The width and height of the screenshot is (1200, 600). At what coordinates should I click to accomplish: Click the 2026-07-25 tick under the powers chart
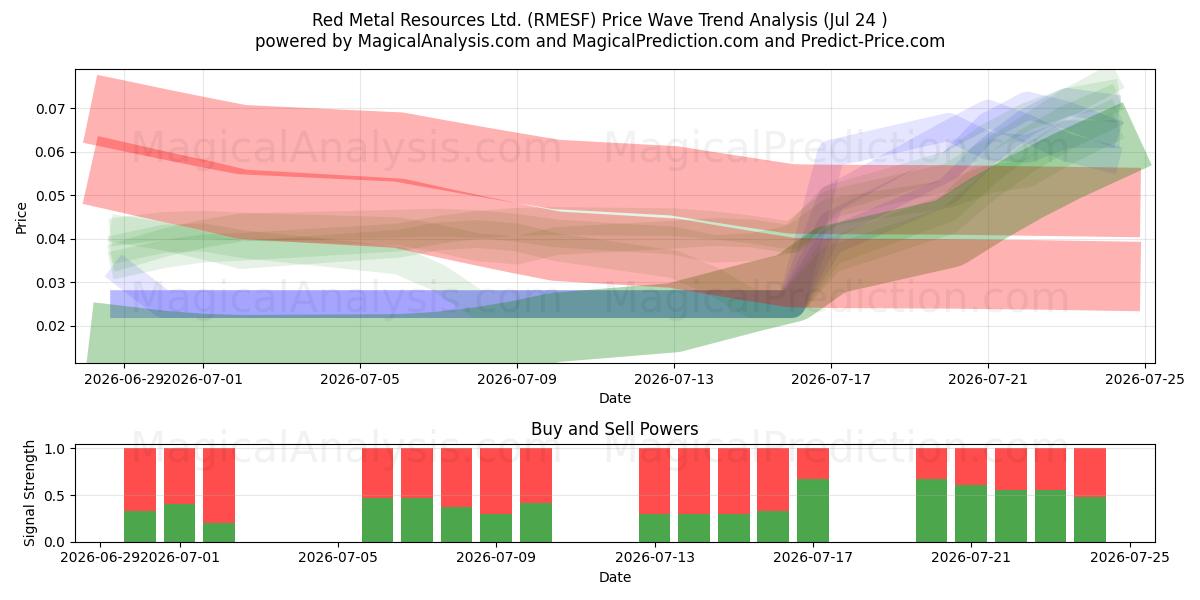(x=1130, y=557)
